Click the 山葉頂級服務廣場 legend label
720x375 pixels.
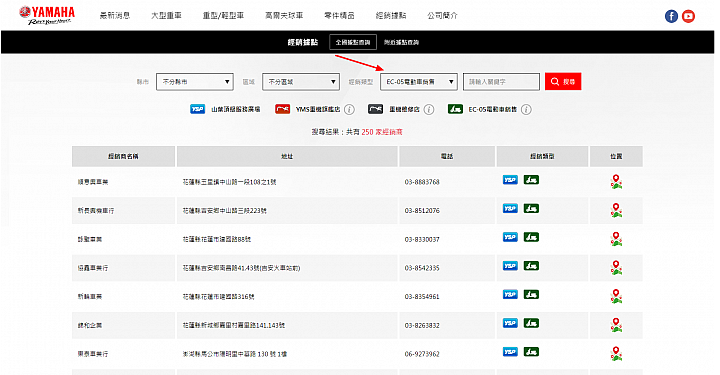[x=236, y=109]
